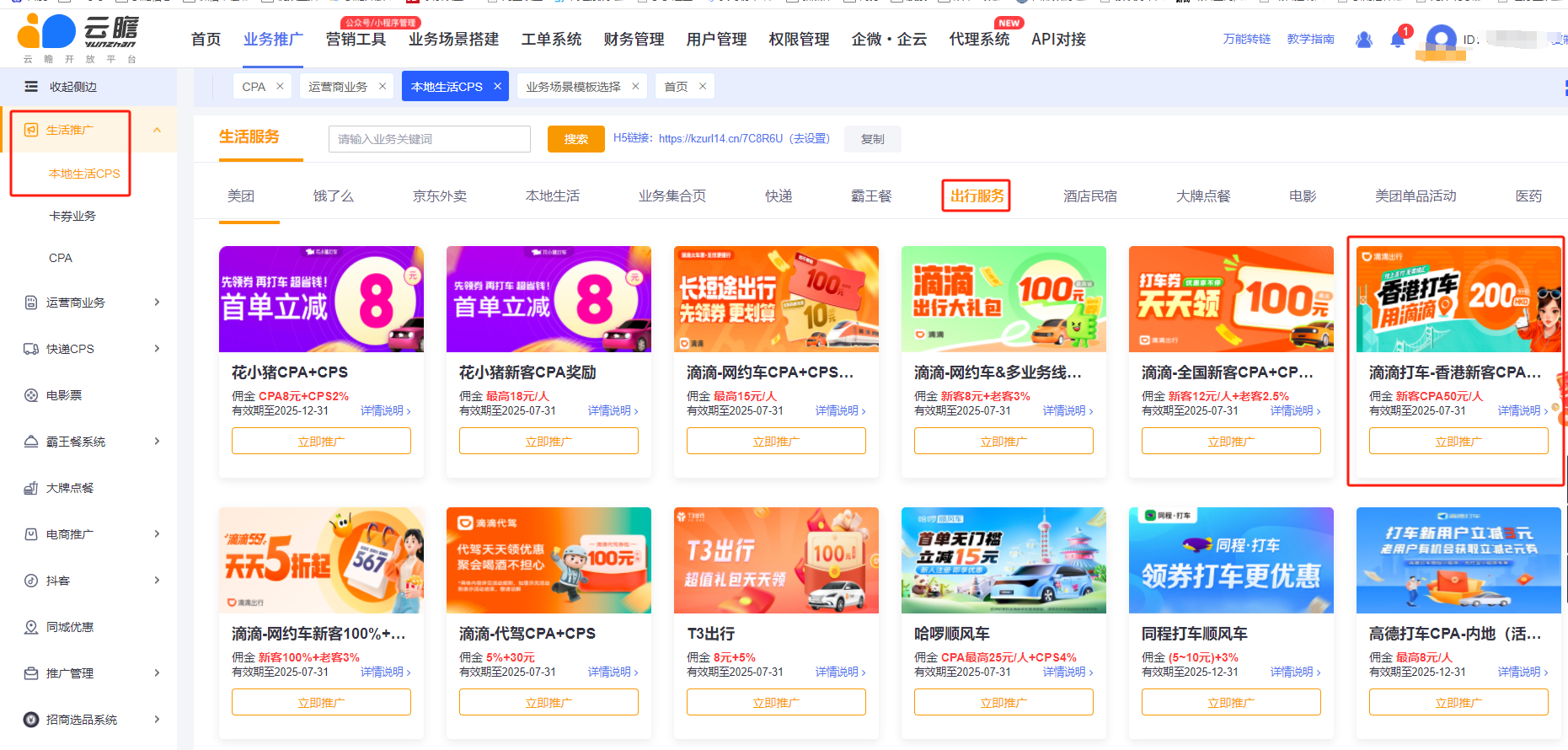Viewport: 1568px width, 750px height.
Task: Click the 滴滴-网约车新客100%+… title
Action: point(318,633)
